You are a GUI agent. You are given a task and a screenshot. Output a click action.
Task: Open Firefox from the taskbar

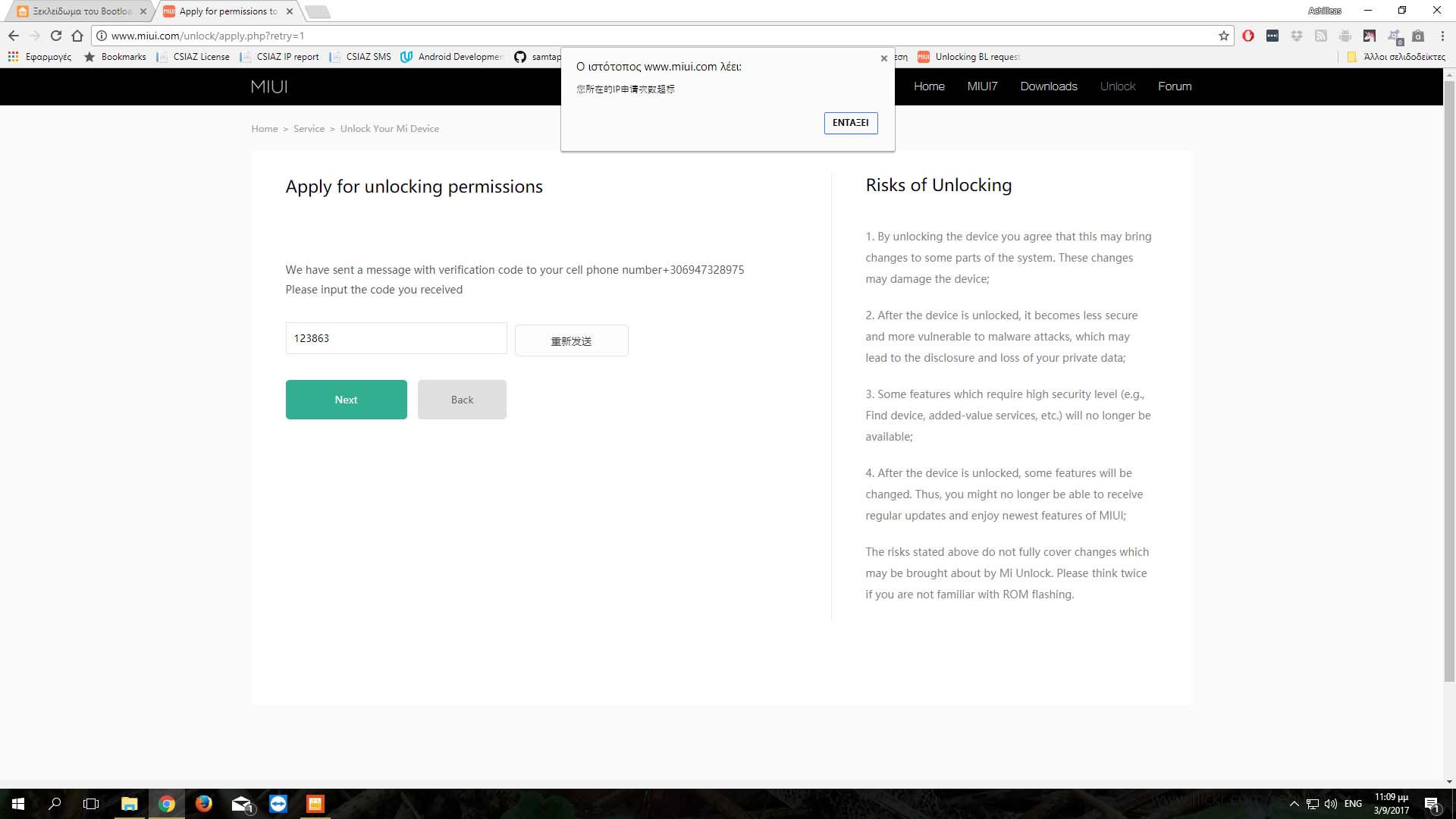click(203, 804)
